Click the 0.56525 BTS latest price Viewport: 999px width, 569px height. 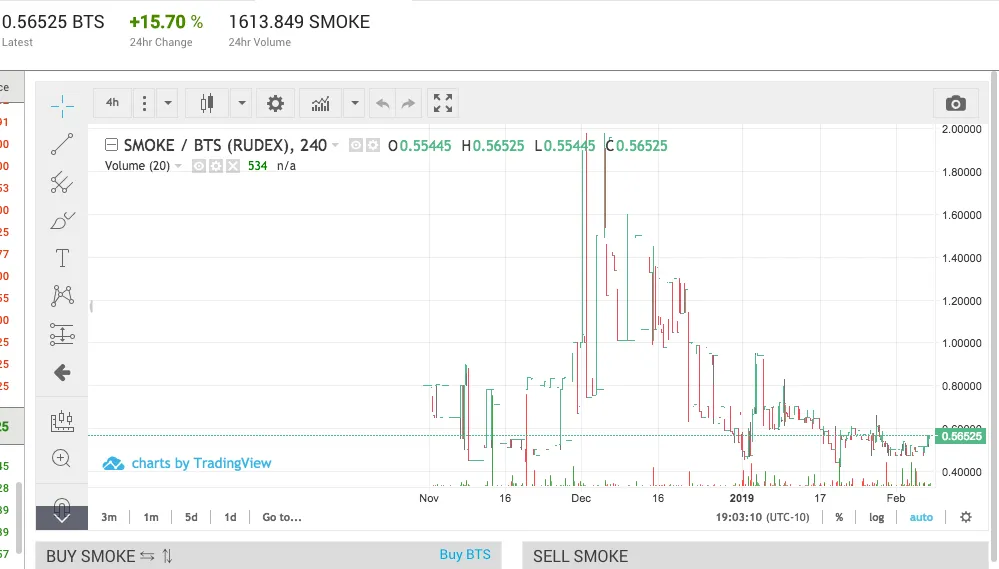(53, 22)
